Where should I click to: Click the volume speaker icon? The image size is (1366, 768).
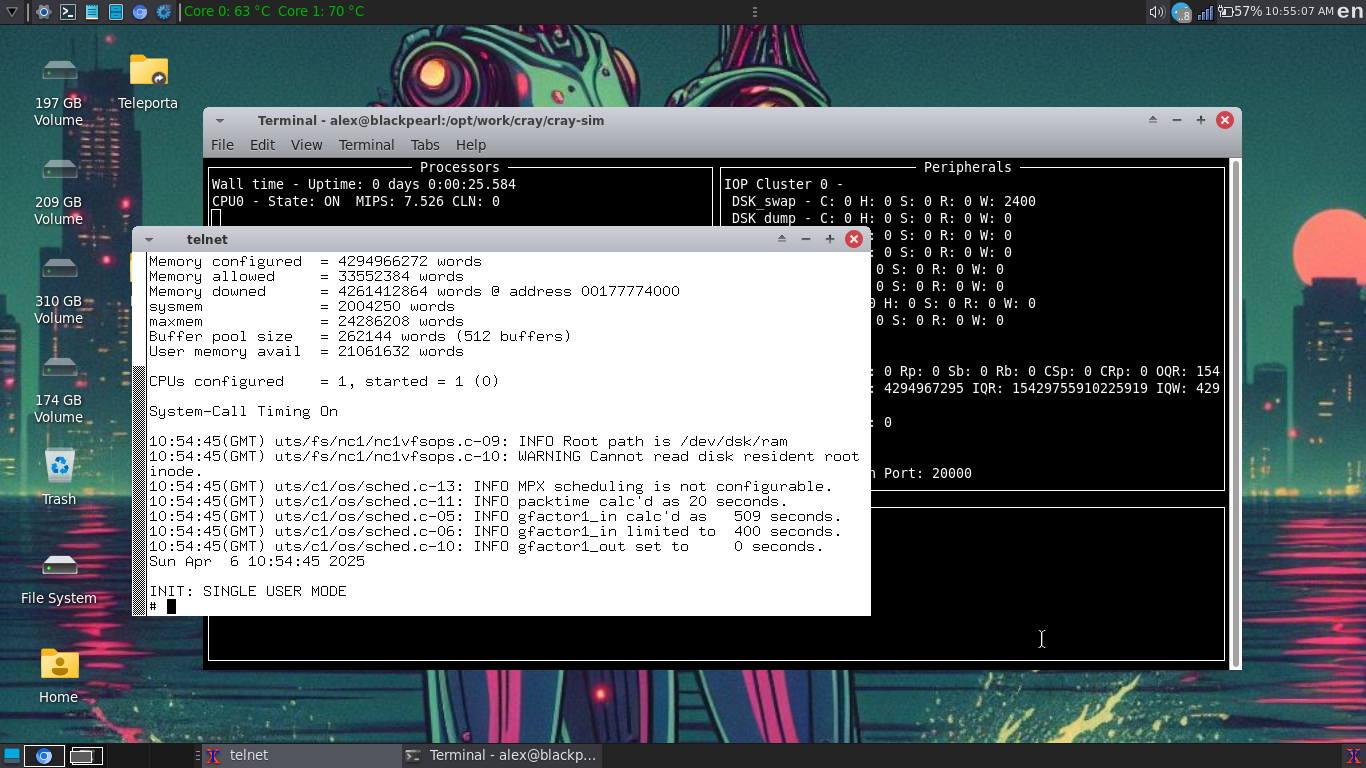click(1157, 12)
